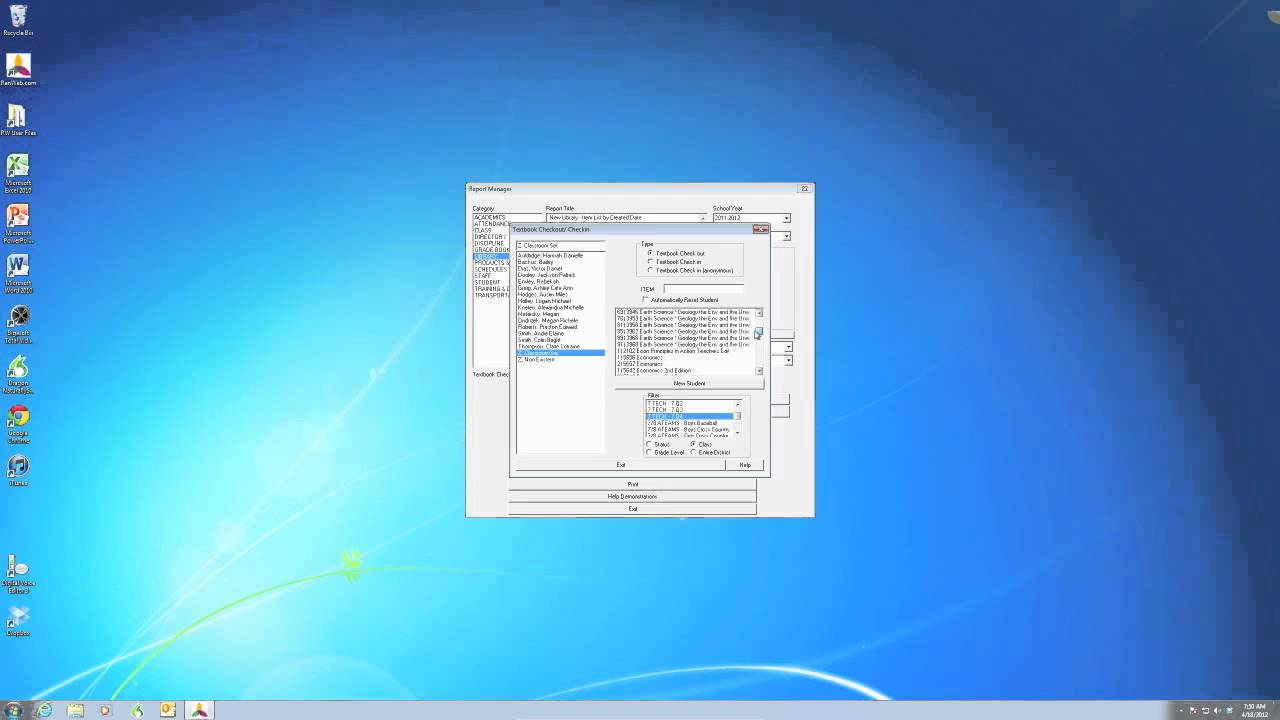Show hidden system tray icons

tap(1180, 710)
